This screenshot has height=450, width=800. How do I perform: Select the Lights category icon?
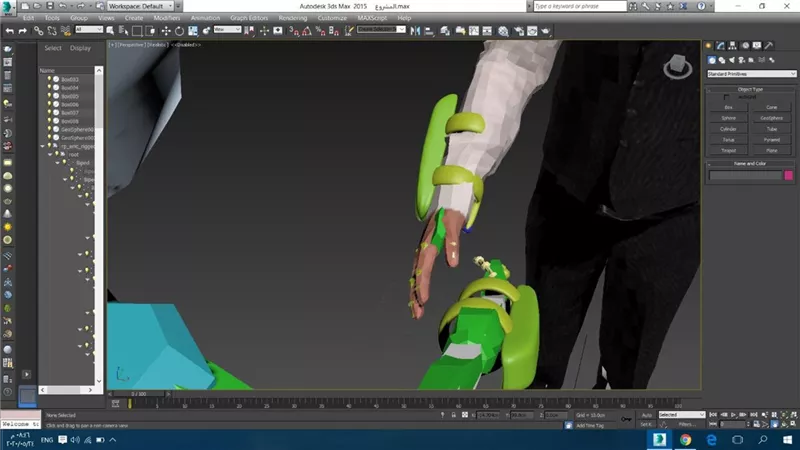point(732,60)
